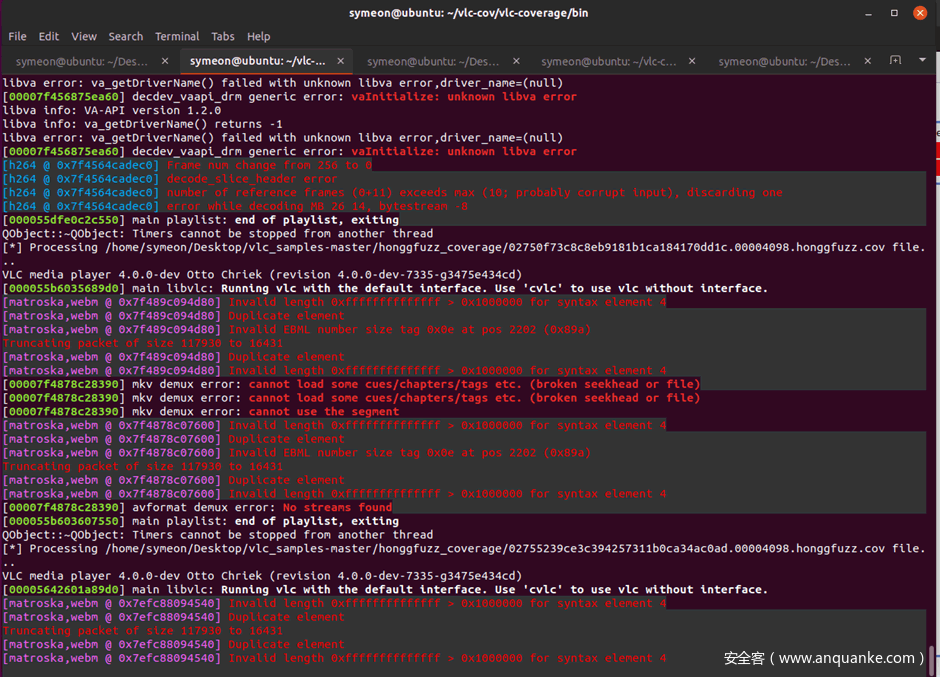Close the fourth terminal tab
This screenshot has height=677, width=940.
click(693, 61)
